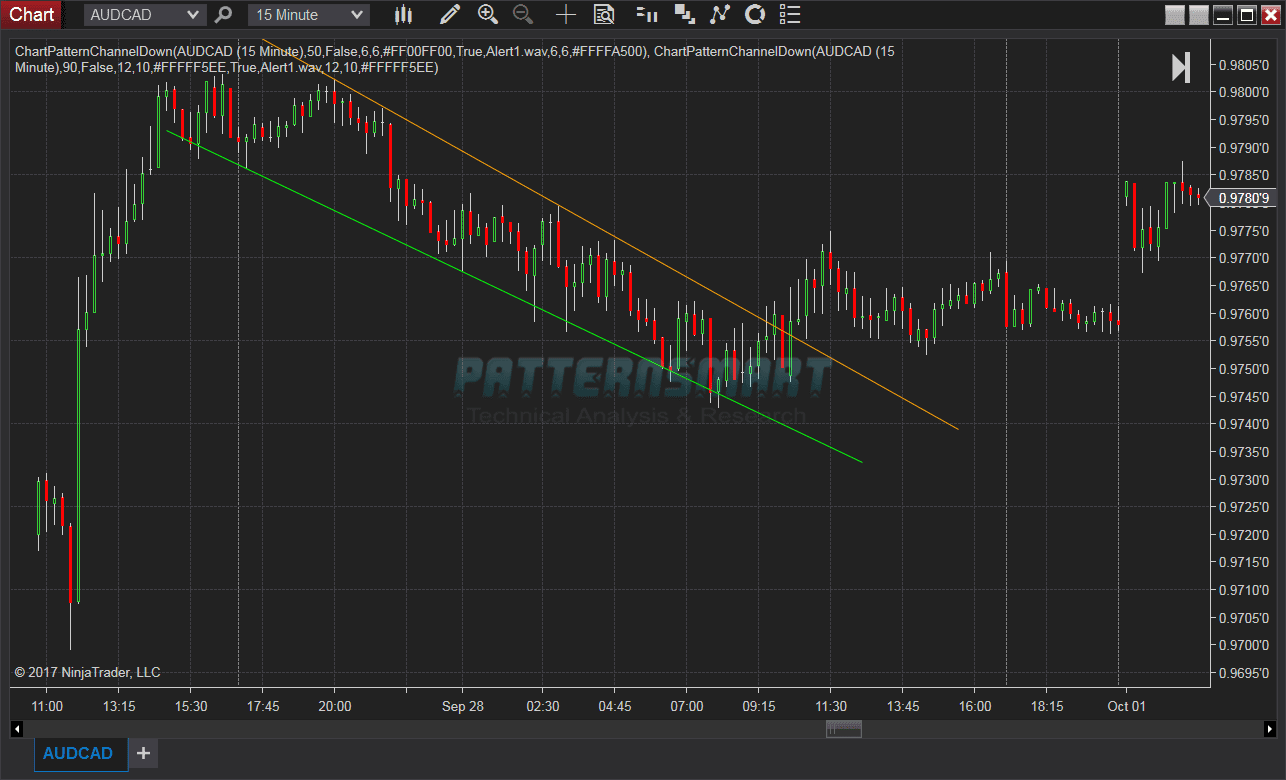Toggle the order entry display icon
The width and height of the screenshot is (1286, 780).
tap(646, 14)
